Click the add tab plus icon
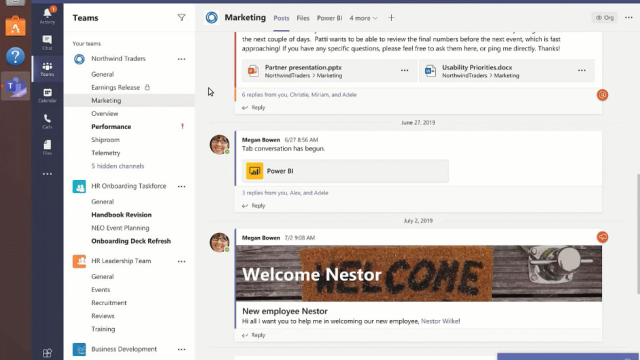 [x=391, y=18]
